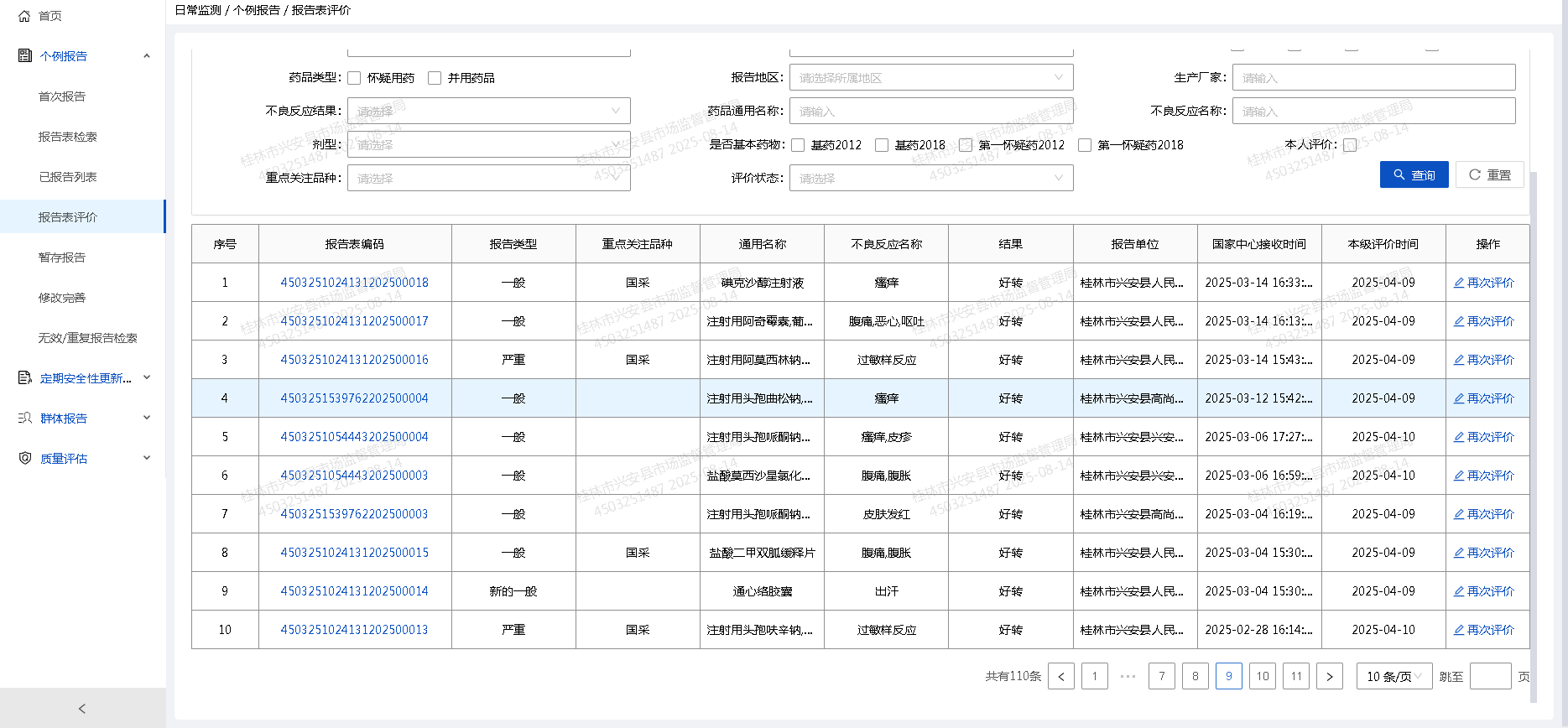1568x728 pixels.
Task: Click the home icon in sidebar
Action: pyautogui.click(x=24, y=16)
